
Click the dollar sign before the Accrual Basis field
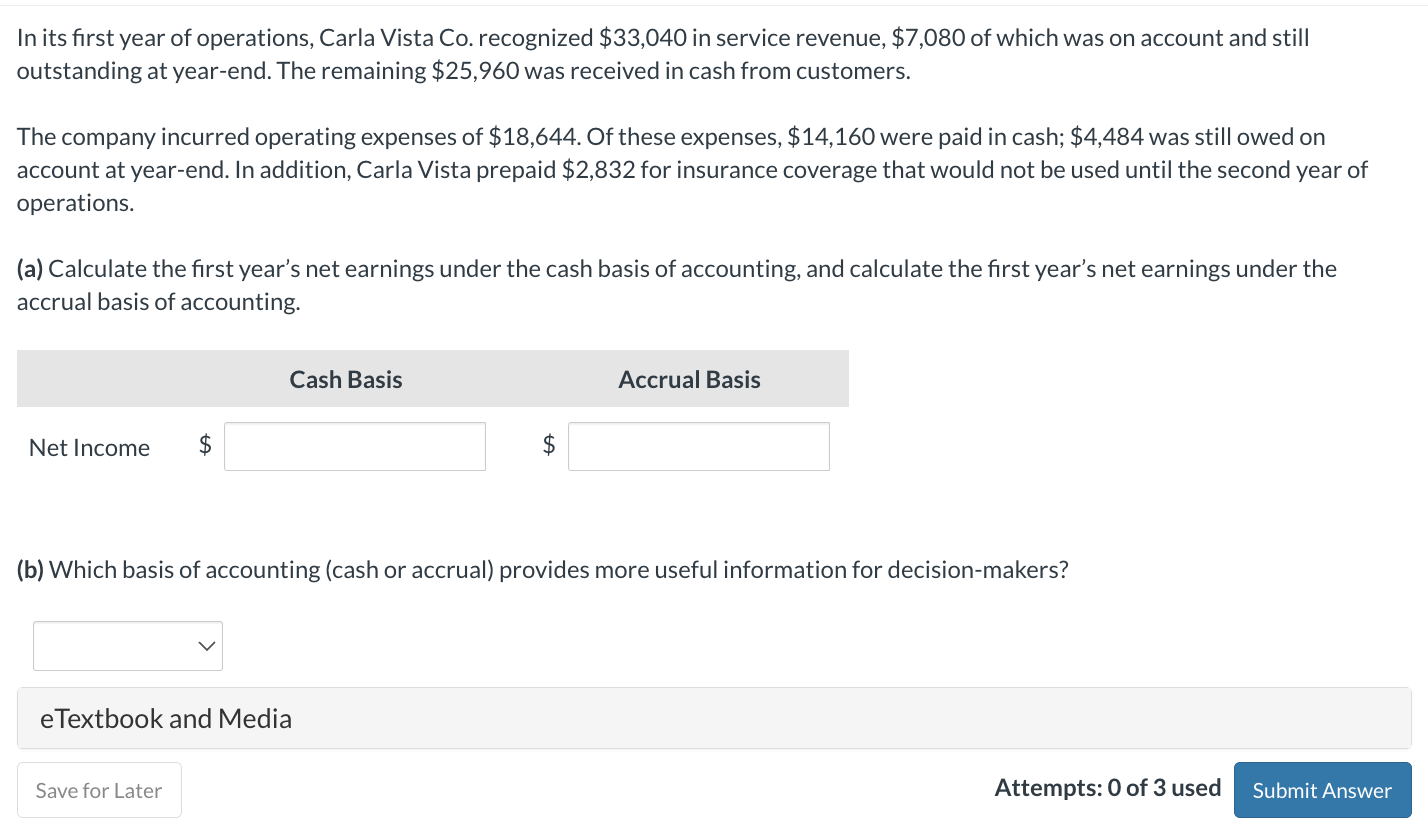548,446
